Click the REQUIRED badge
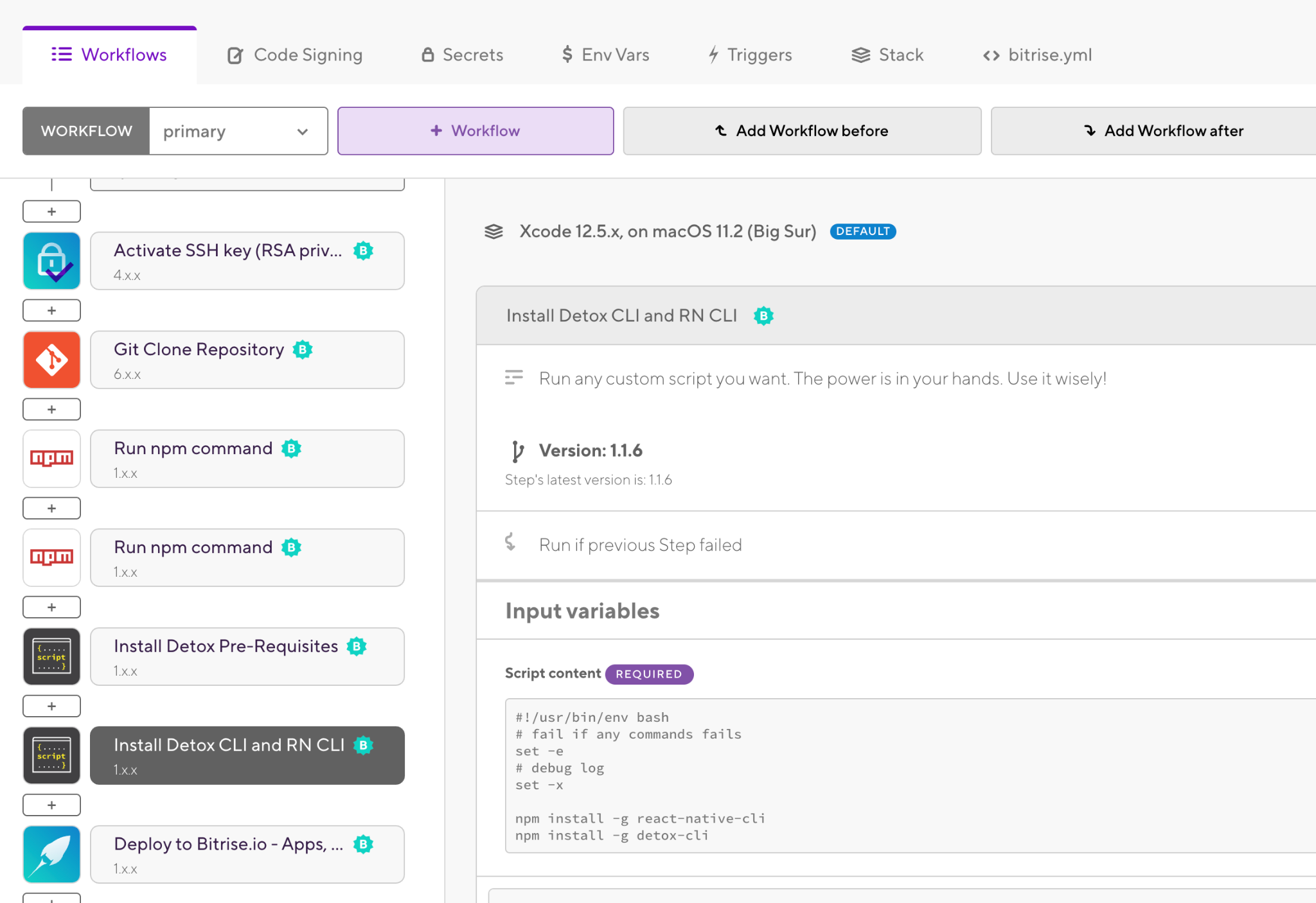This screenshot has width=1316, height=903. coord(649,674)
